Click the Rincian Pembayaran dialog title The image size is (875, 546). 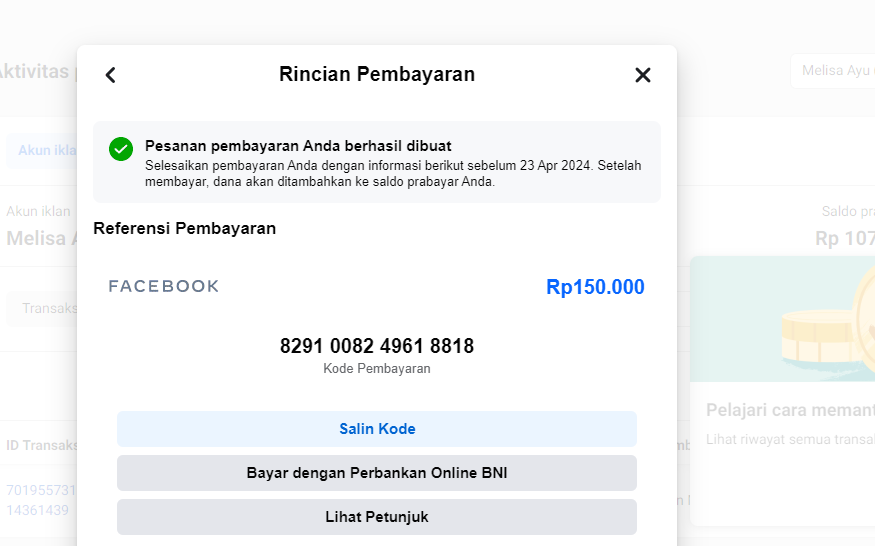pos(377,74)
